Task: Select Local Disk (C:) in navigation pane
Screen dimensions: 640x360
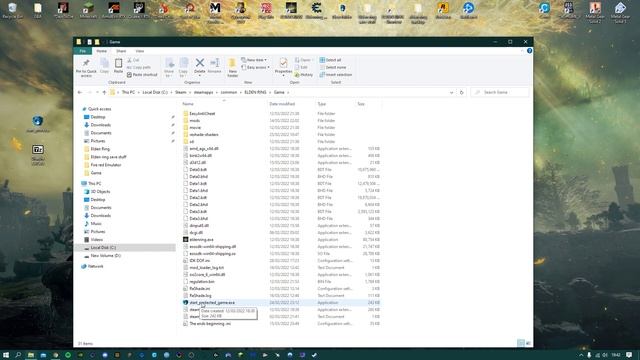Action: point(103,248)
